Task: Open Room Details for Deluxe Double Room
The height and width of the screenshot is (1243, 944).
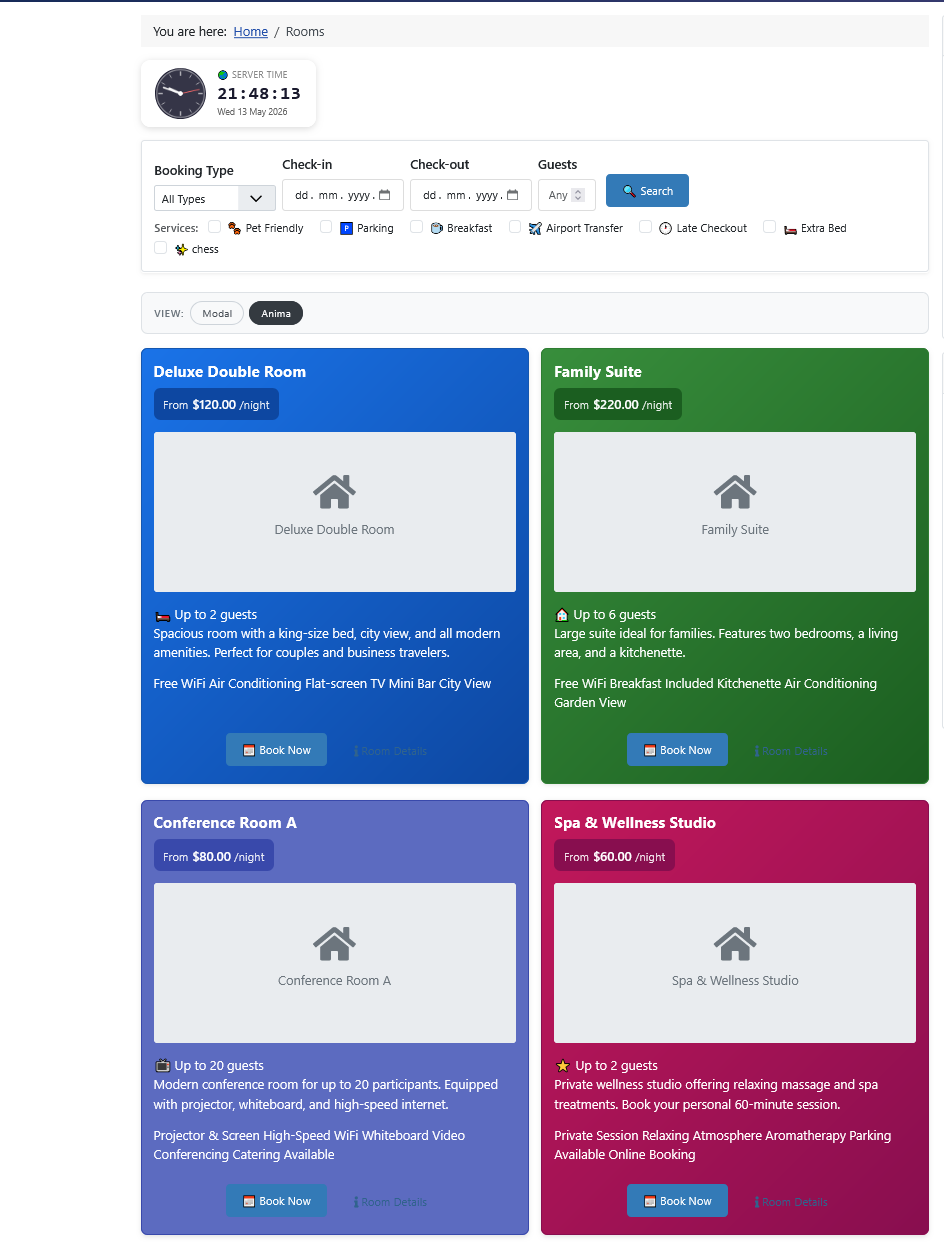Action: 390,751
